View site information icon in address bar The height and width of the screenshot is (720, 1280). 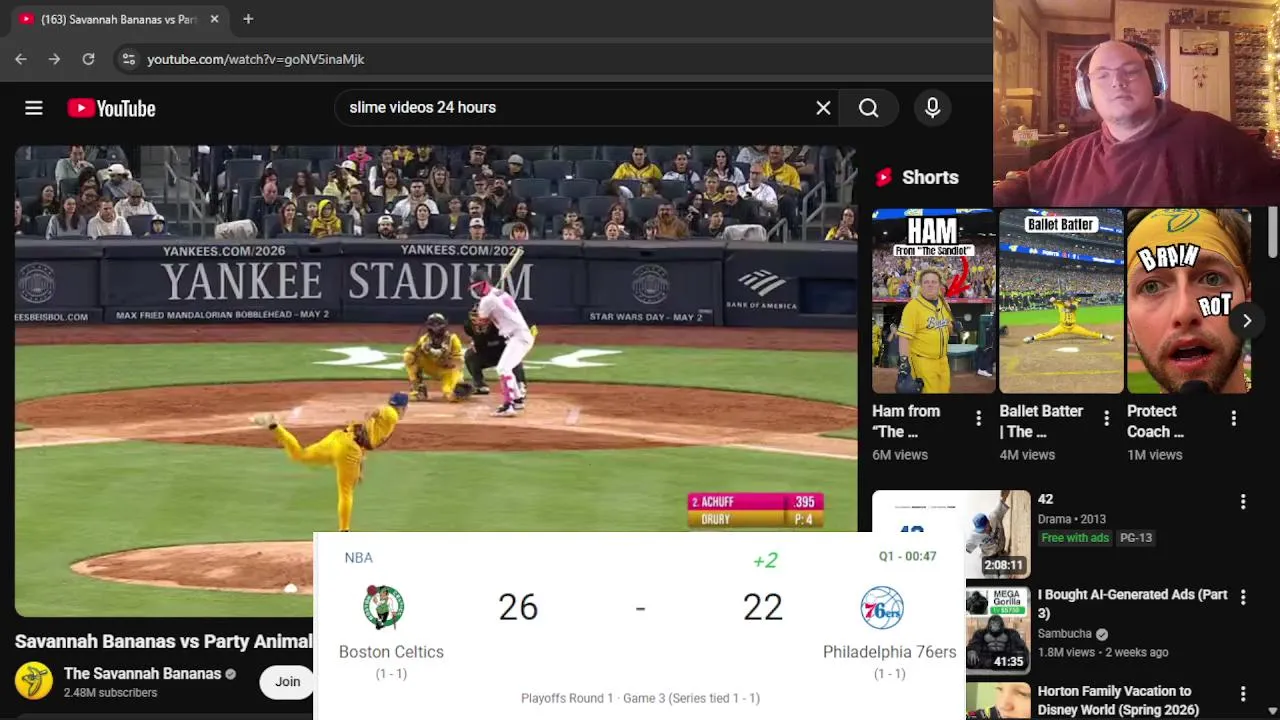click(x=128, y=59)
